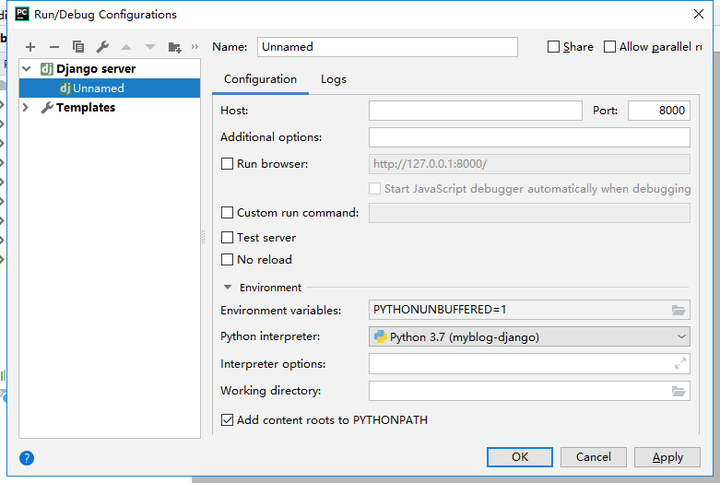This screenshot has height=483, width=720.
Task: Switch to the Logs tab
Action: [333, 79]
